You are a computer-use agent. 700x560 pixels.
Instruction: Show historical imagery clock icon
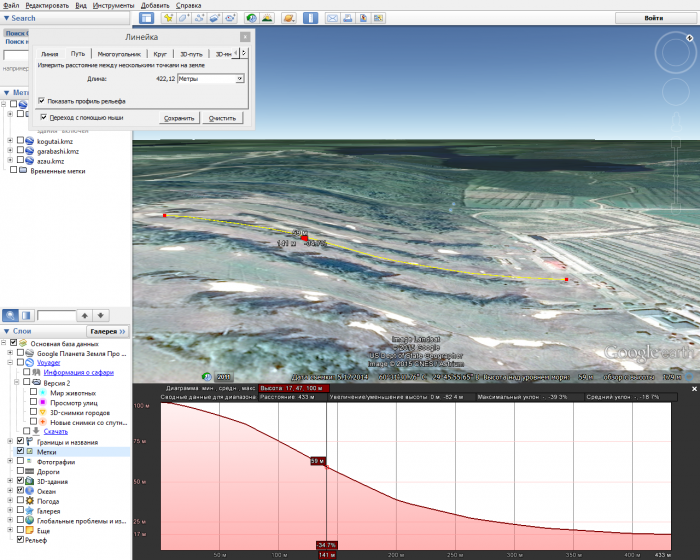(x=251, y=18)
